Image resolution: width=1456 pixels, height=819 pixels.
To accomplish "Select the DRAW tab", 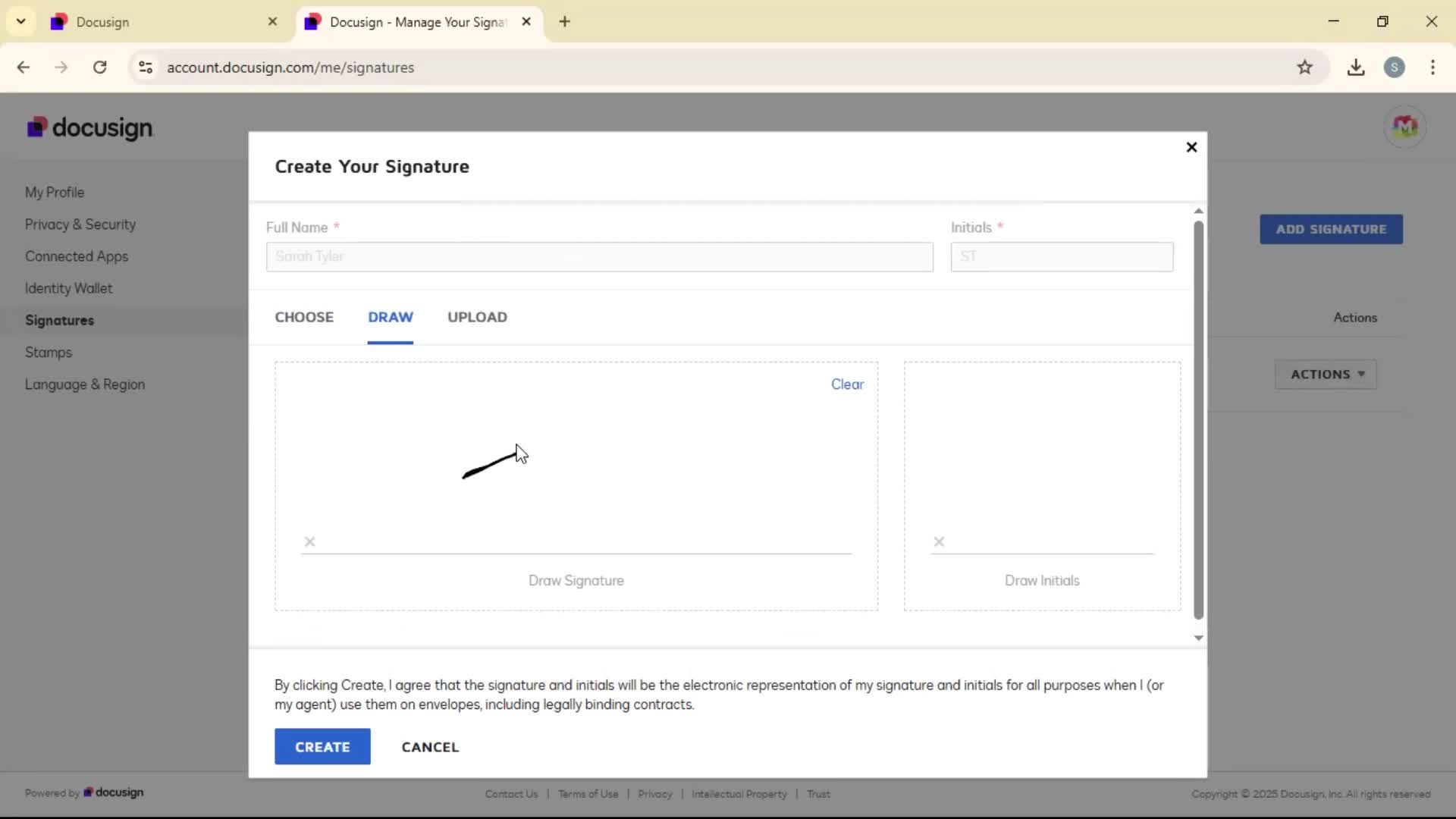I will 391,317.
